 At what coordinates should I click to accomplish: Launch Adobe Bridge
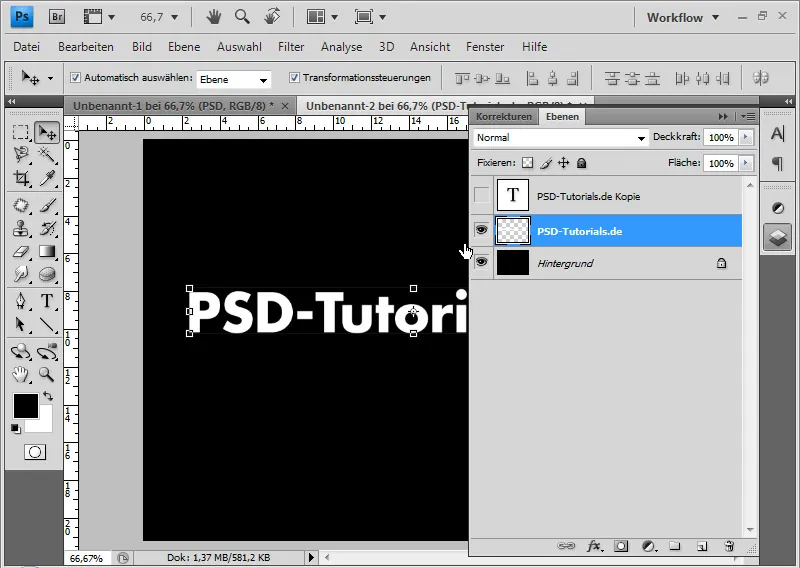coord(57,17)
